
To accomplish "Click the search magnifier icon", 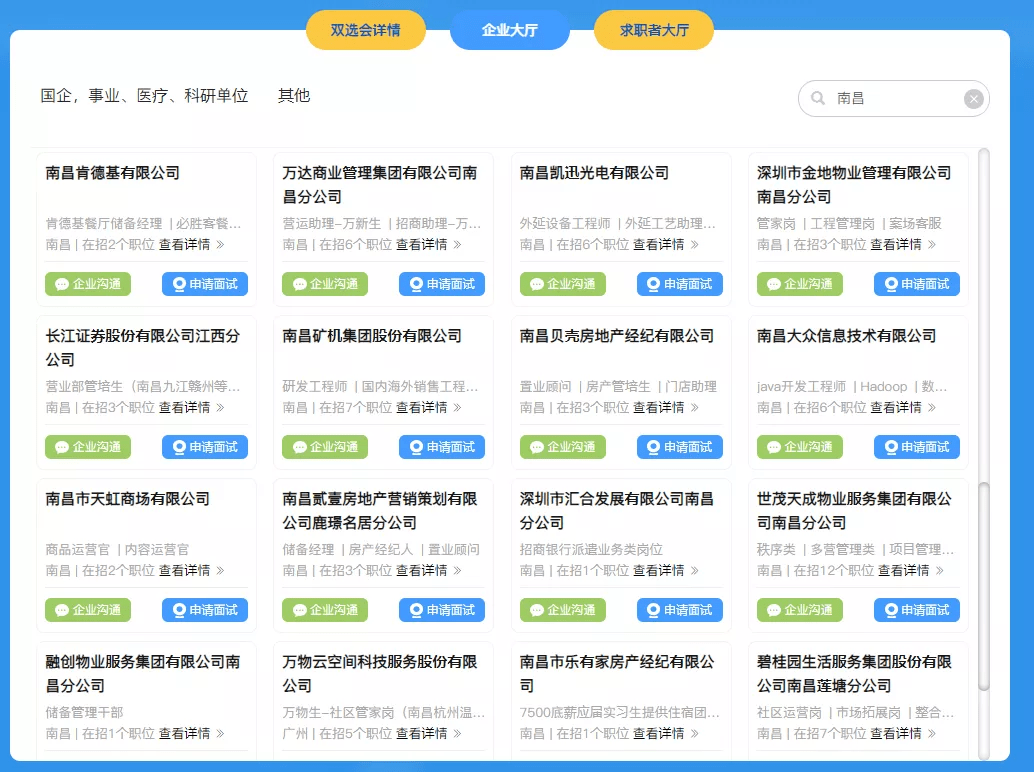I will pyautogui.click(x=818, y=98).
